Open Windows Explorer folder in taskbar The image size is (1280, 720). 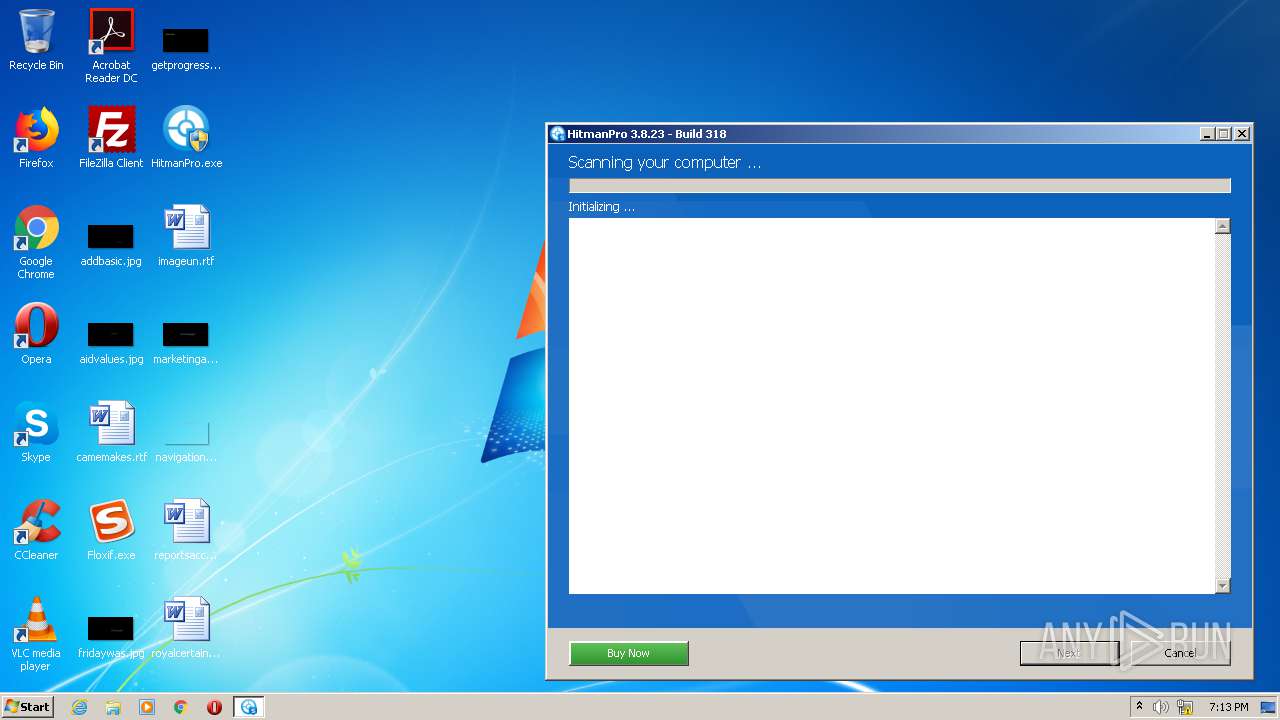pos(113,707)
